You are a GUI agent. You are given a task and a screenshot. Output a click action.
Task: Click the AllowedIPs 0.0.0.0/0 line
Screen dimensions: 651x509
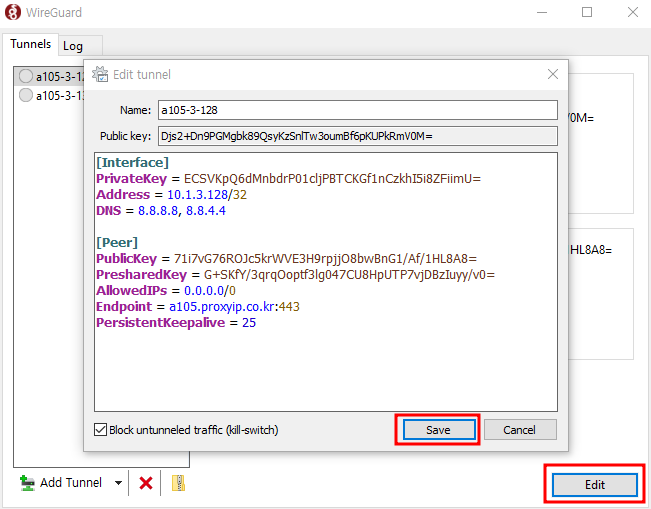coord(166,291)
